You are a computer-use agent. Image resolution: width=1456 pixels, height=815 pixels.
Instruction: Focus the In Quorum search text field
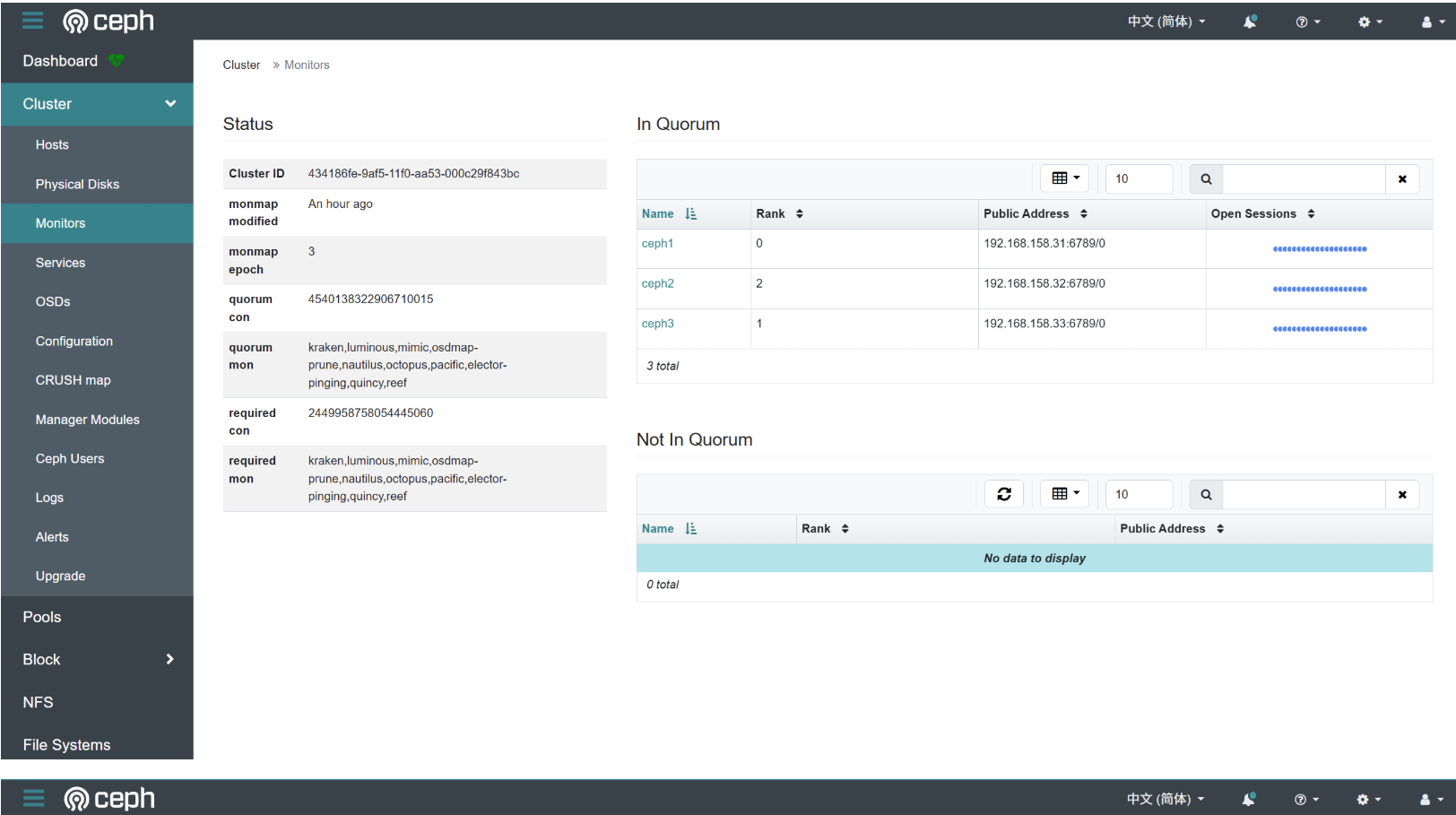(x=1304, y=178)
